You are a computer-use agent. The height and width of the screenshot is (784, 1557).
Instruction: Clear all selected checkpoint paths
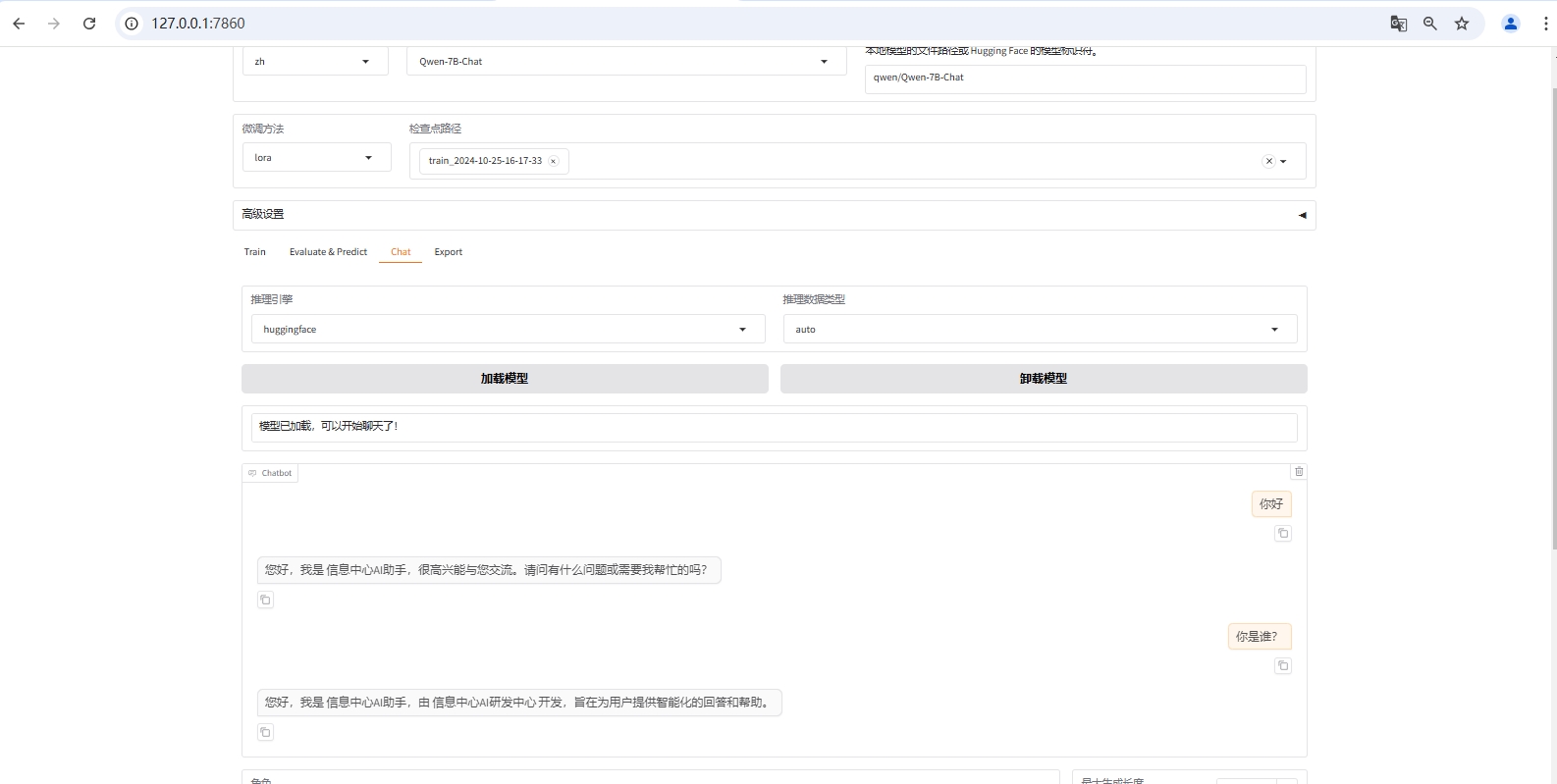pos(1268,161)
